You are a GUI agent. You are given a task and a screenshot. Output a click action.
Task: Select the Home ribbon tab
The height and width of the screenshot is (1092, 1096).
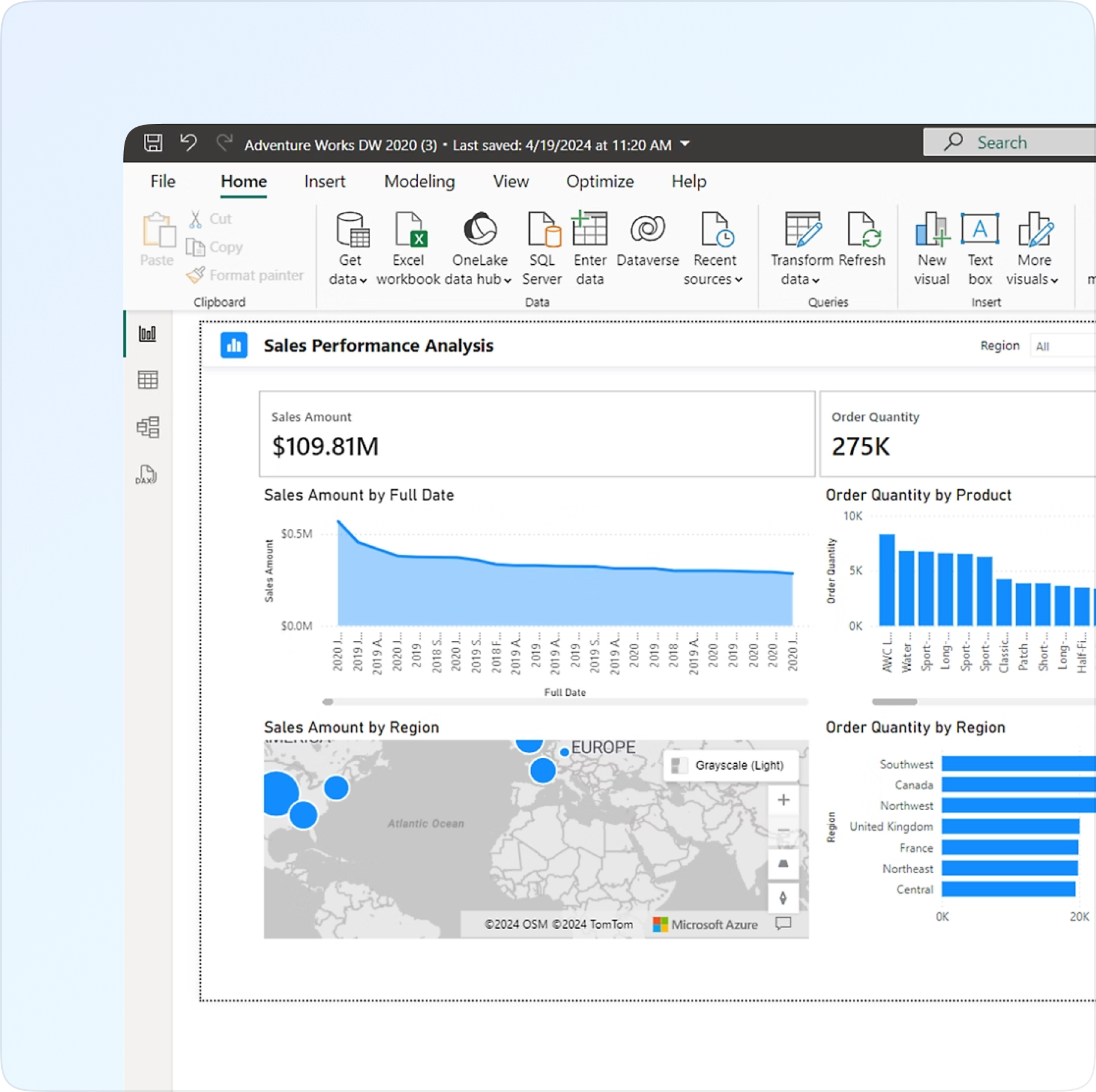pos(244,181)
